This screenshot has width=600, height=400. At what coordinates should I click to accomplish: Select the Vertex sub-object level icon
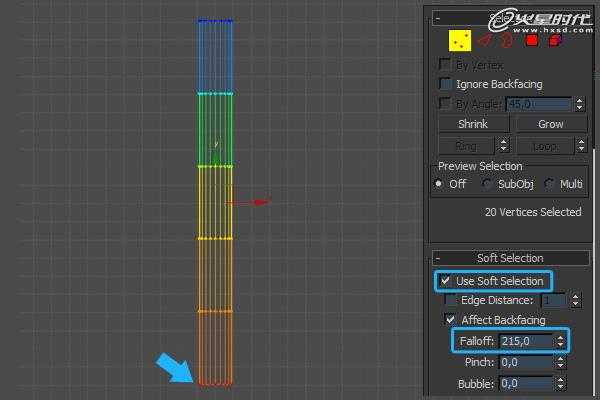click(460, 41)
